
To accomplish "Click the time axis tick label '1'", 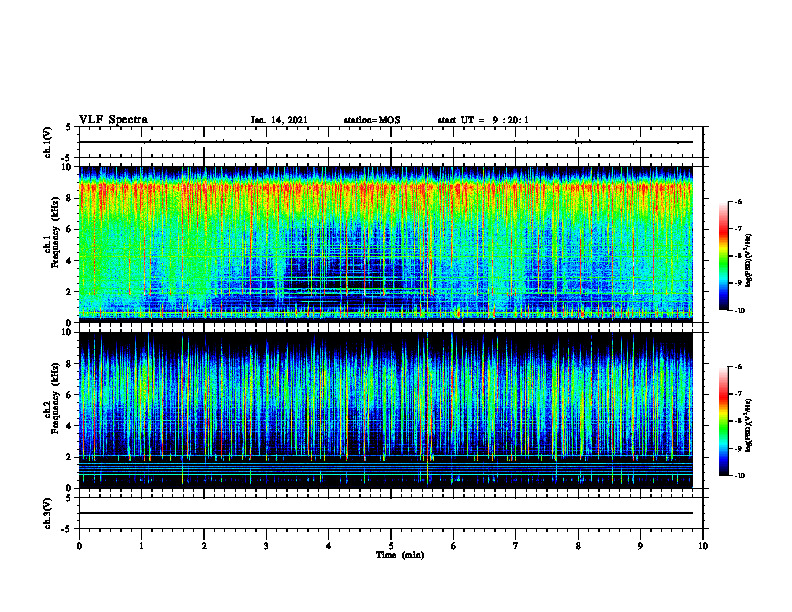I will (142, 545).
